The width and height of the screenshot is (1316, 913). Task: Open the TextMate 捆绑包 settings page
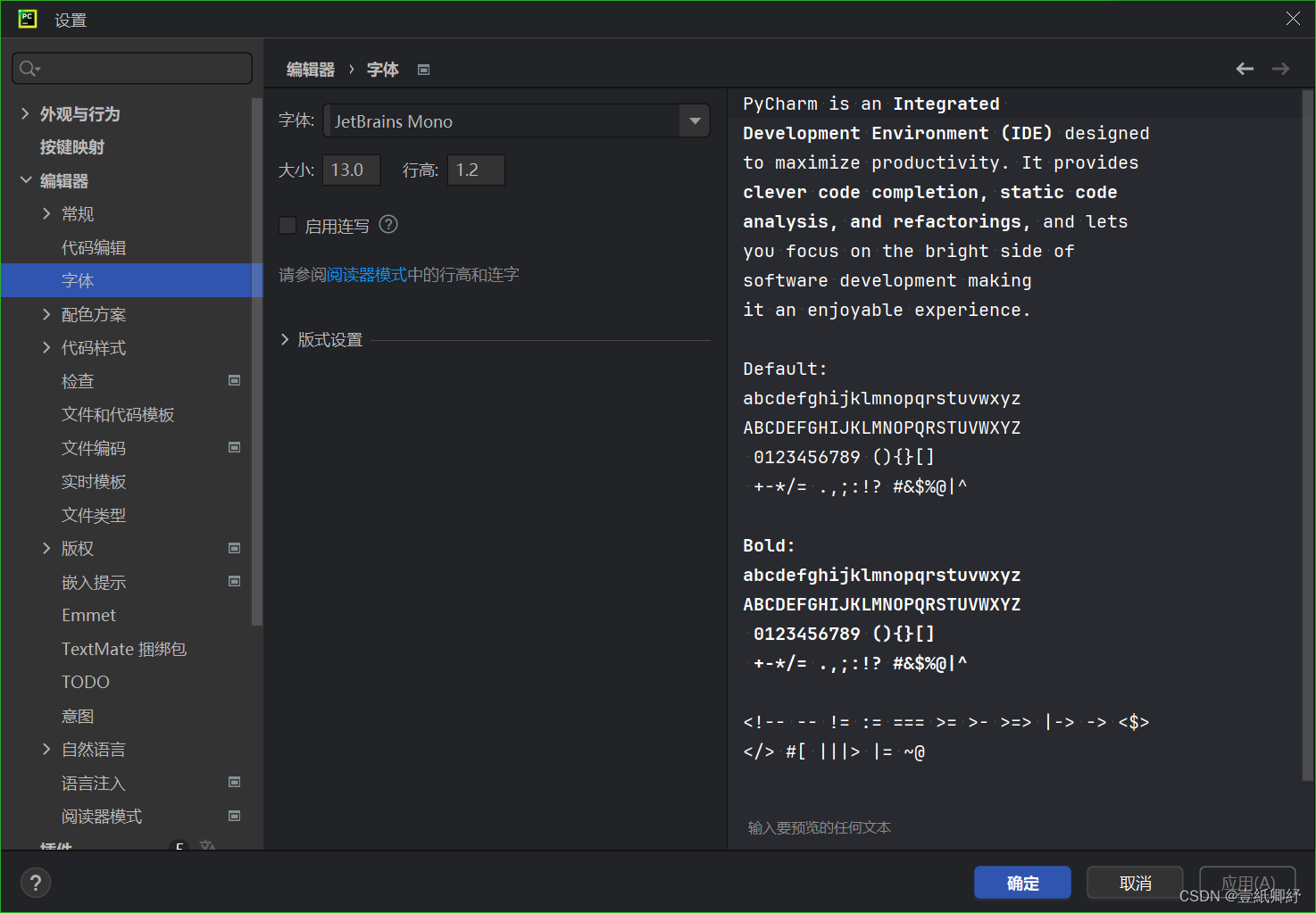126,649
